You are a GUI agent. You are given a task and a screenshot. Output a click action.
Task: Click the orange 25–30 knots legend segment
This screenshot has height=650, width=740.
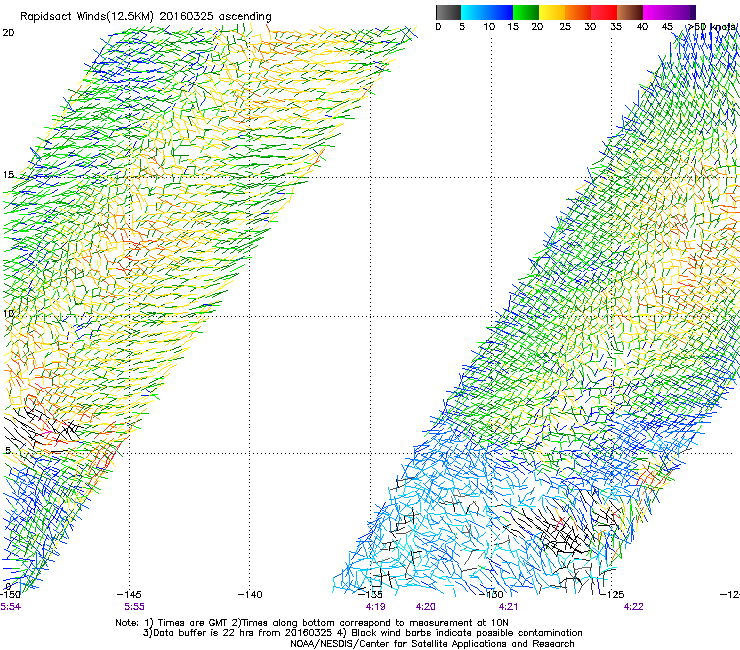click(578, 12)
